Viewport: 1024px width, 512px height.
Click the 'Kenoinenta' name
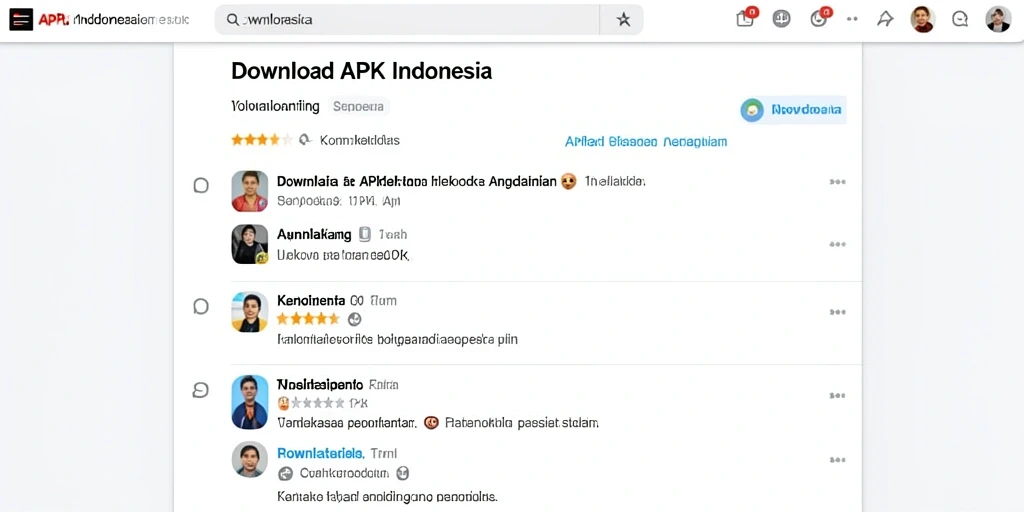(311, 301)
